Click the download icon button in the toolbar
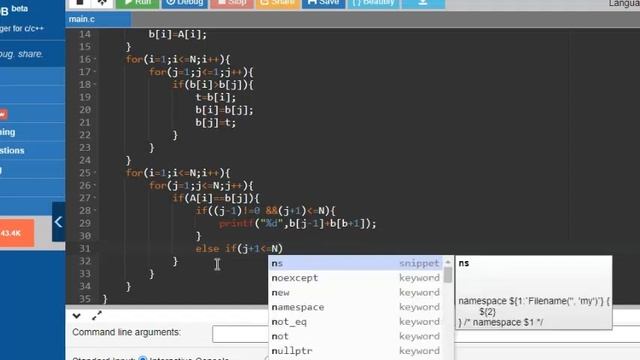The image size is (640, 360). pos(423,3)
